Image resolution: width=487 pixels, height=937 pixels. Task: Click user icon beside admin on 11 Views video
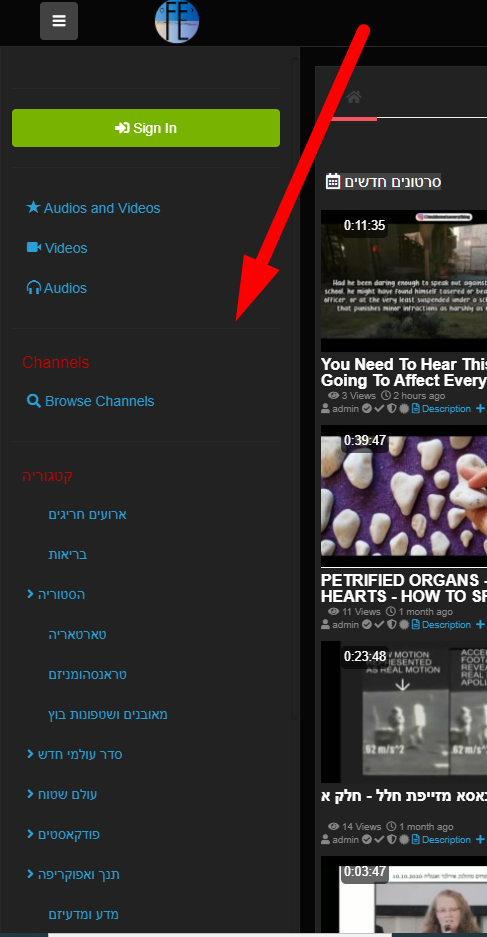point(326,624)
